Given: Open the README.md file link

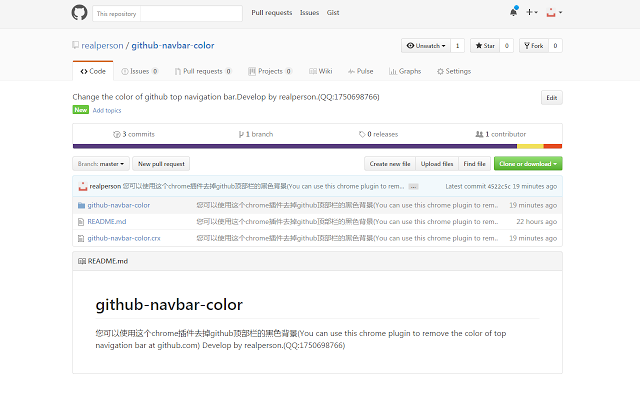Looking at the screenshot, I should point(107,222).
